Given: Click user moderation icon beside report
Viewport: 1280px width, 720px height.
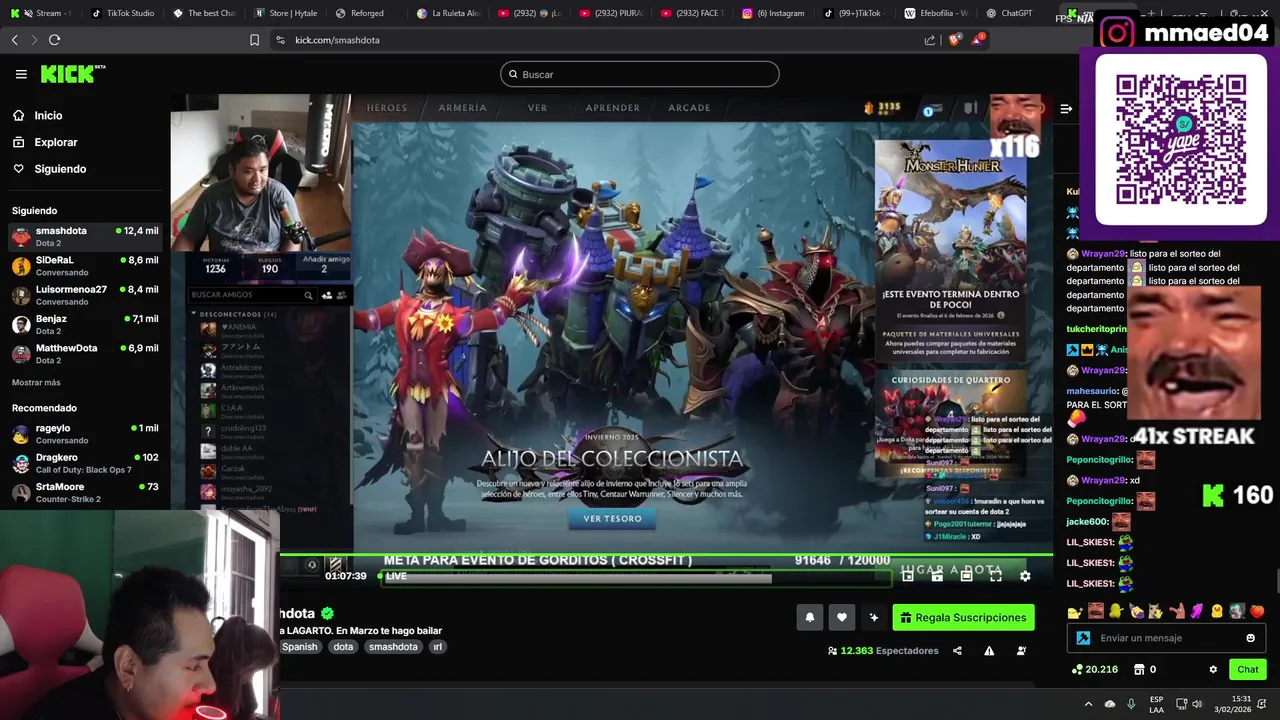Looking at the screenshot, I should click(x=1021, y=651).
